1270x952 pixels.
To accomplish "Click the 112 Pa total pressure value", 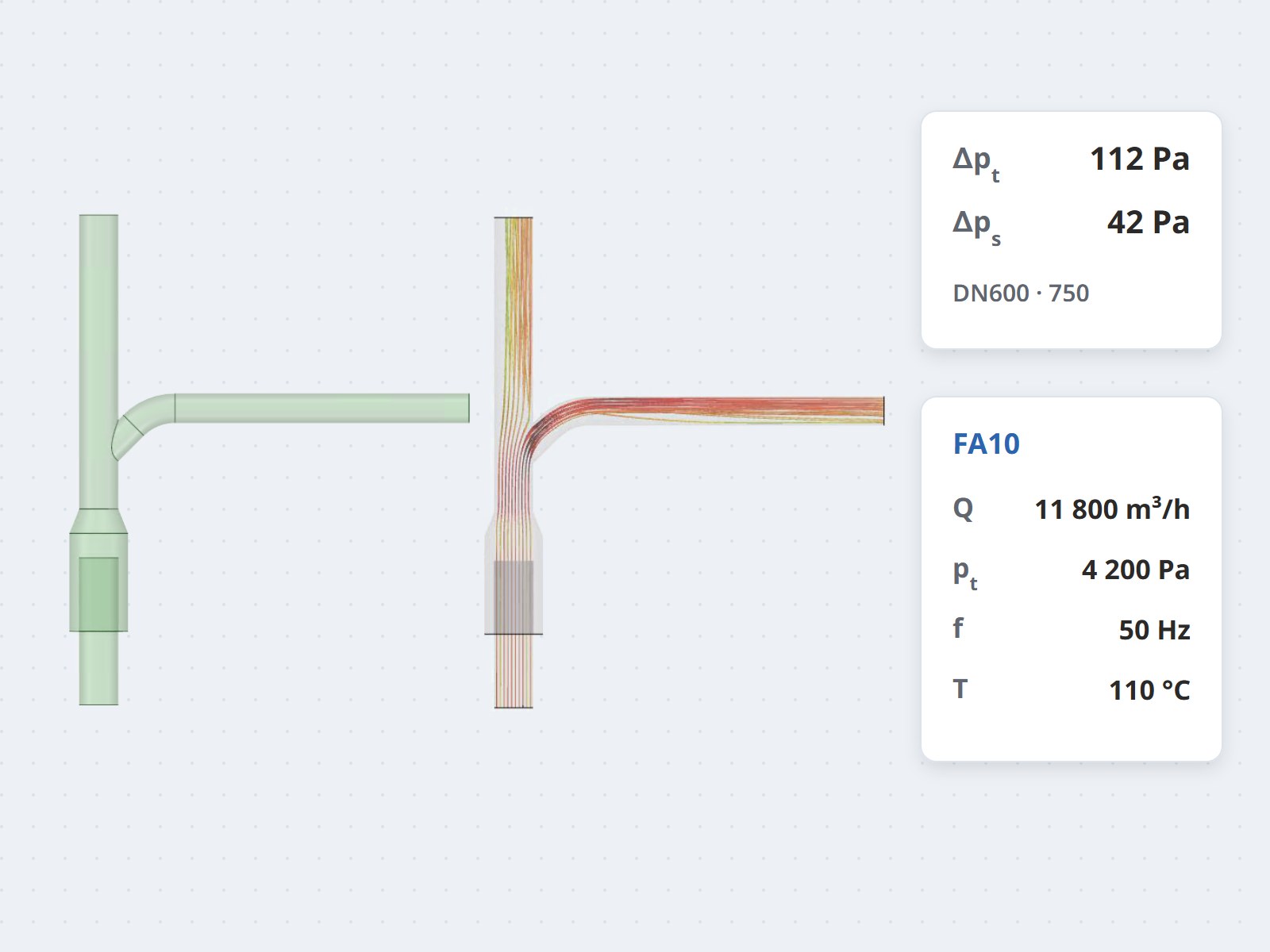I will [x=1140, y=159].
